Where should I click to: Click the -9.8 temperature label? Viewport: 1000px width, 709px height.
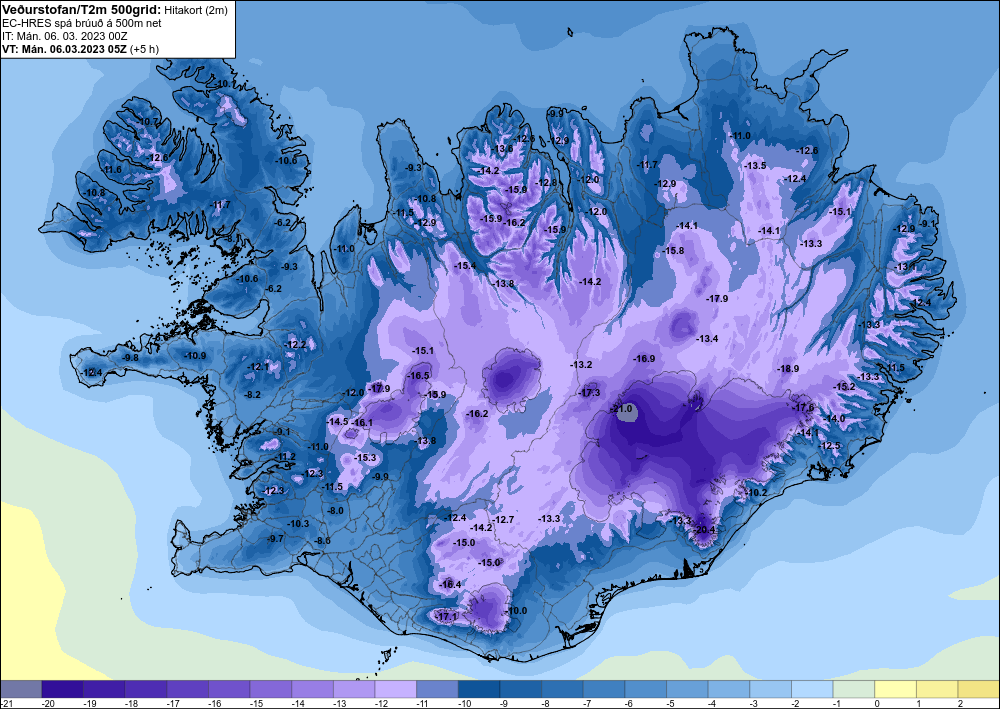[x=130, y=358]
